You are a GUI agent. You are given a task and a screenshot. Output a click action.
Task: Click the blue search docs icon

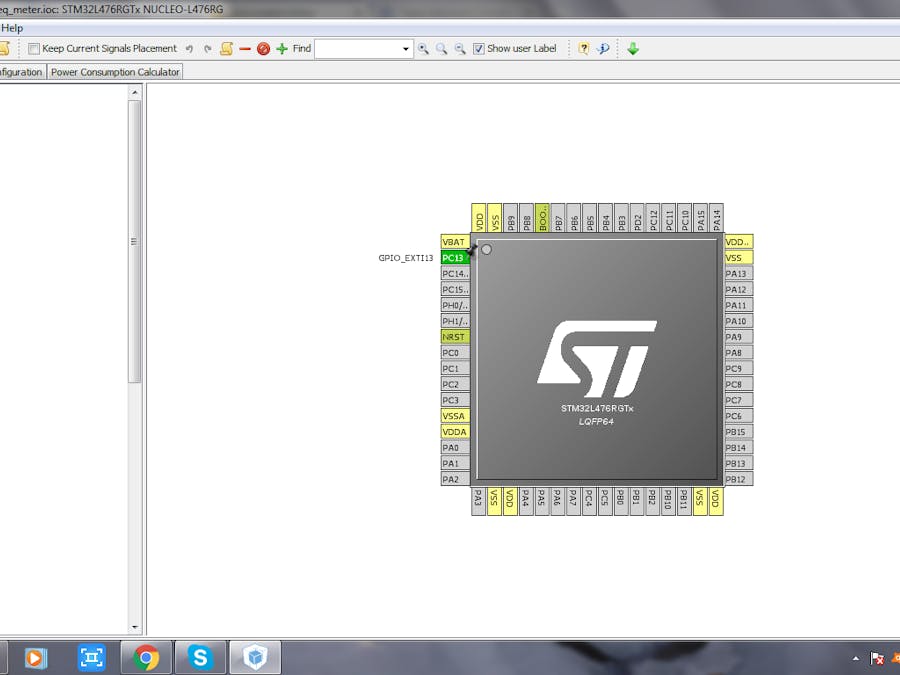[x=604, y=48]
